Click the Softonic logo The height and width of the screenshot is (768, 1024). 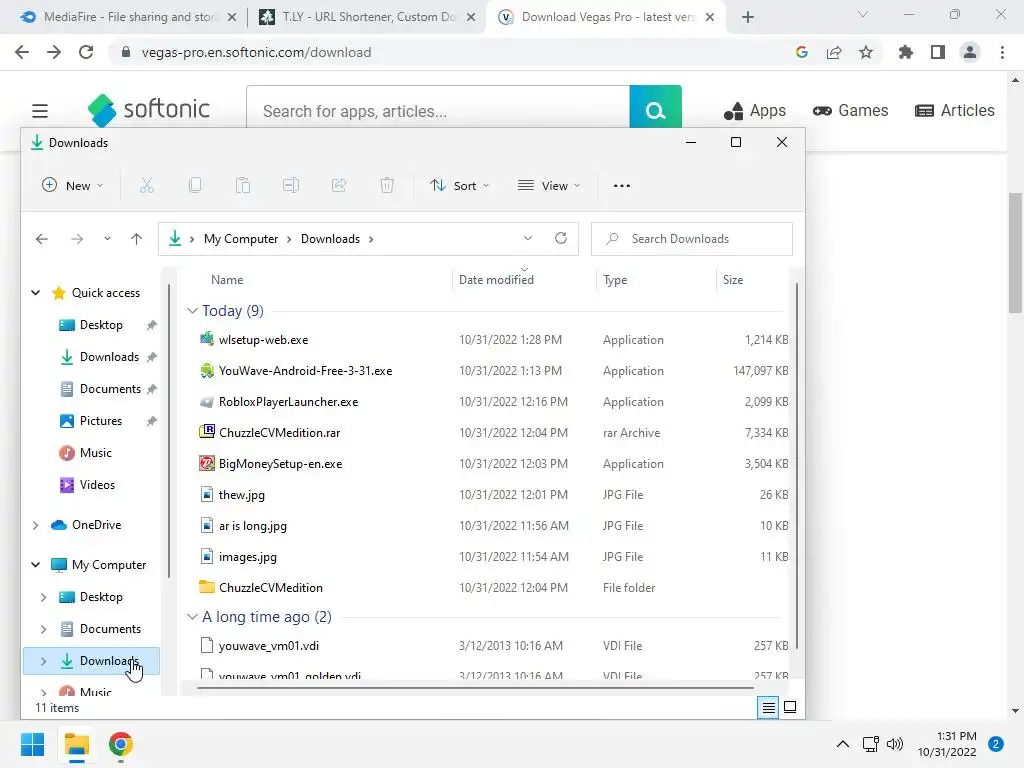pyautogui.click(x=149, y=110)
